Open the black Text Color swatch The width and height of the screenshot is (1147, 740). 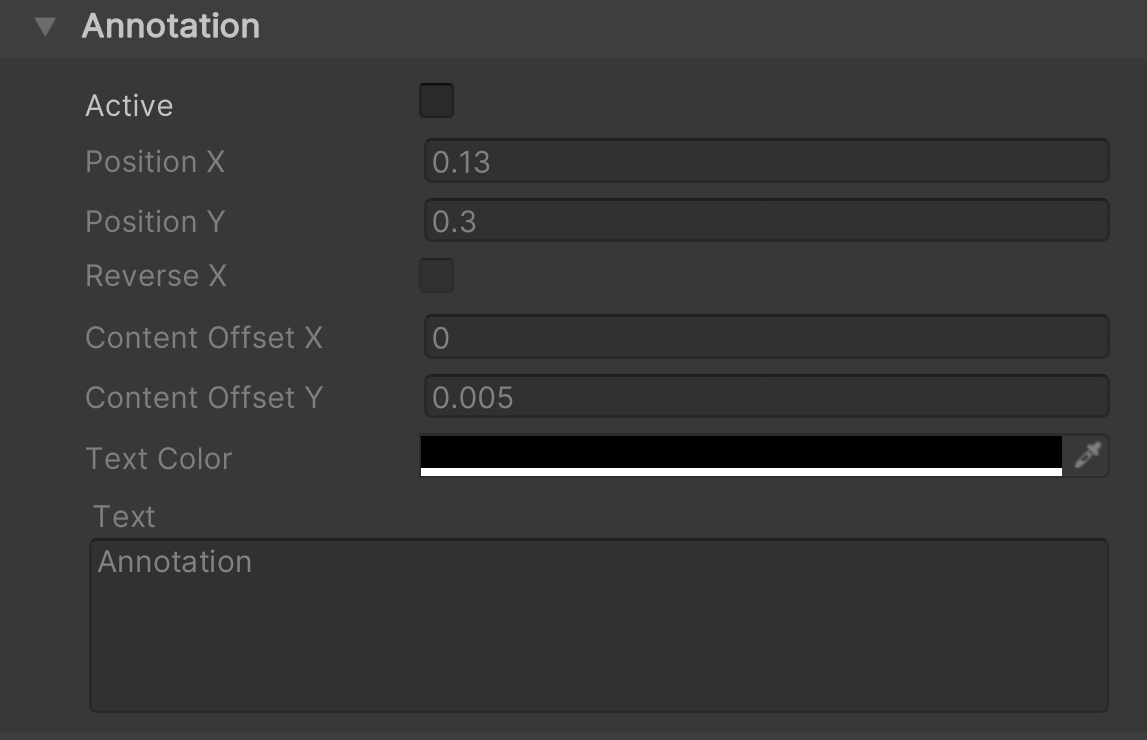tap(740, 451)
